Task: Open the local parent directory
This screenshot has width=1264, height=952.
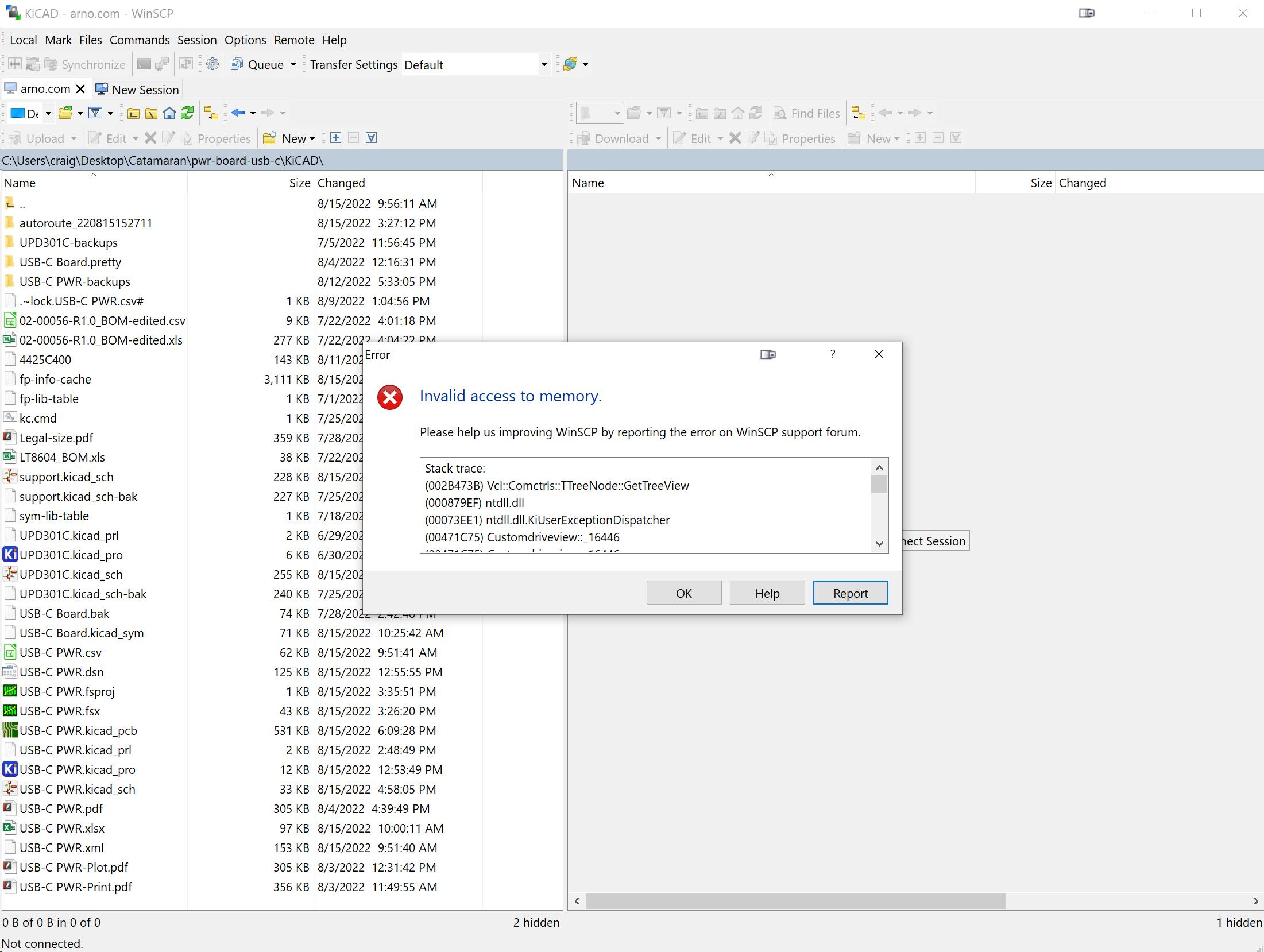Action: coord(133,113)
